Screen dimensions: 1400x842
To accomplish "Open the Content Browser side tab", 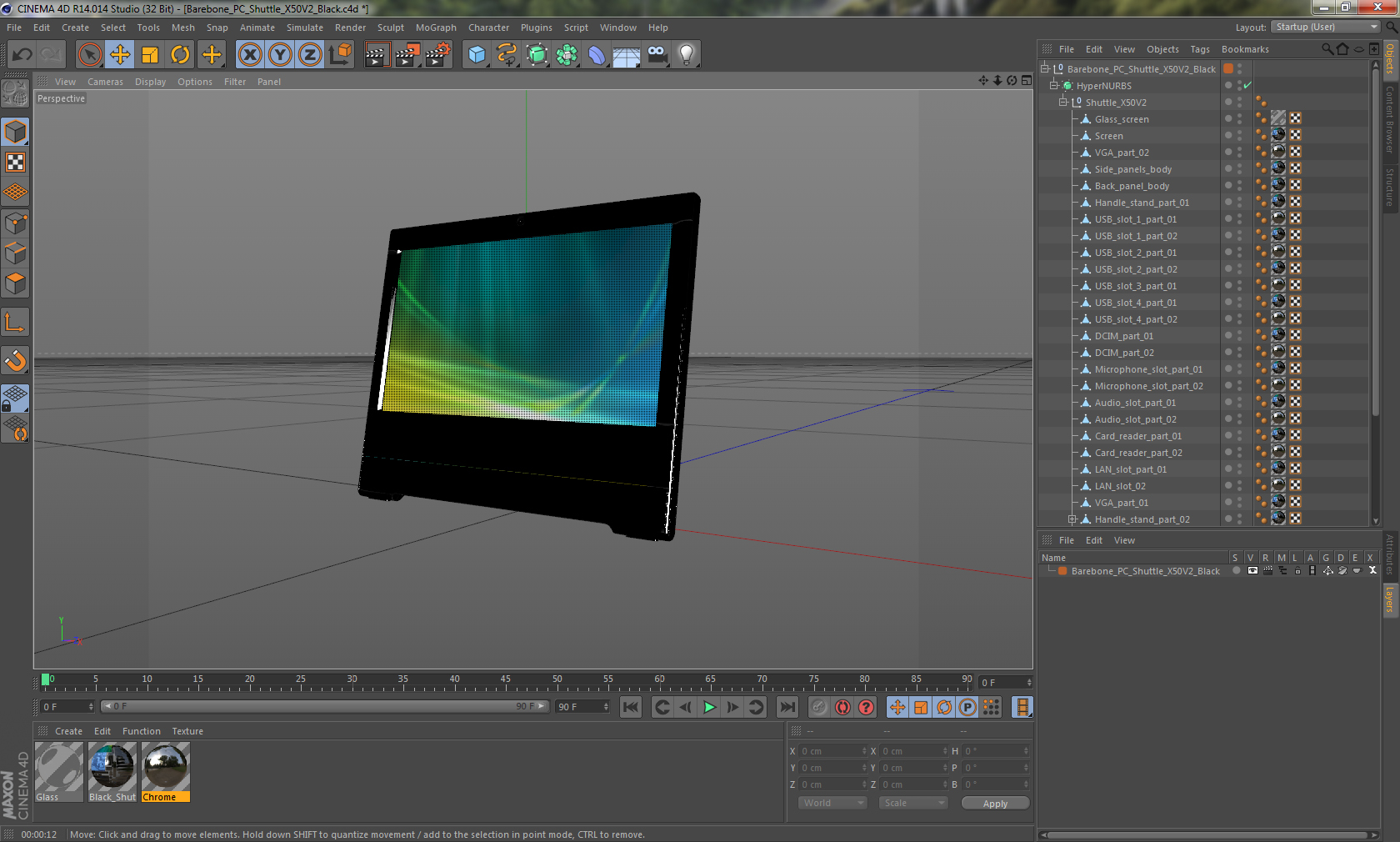I will click(x=1390, y=118).
